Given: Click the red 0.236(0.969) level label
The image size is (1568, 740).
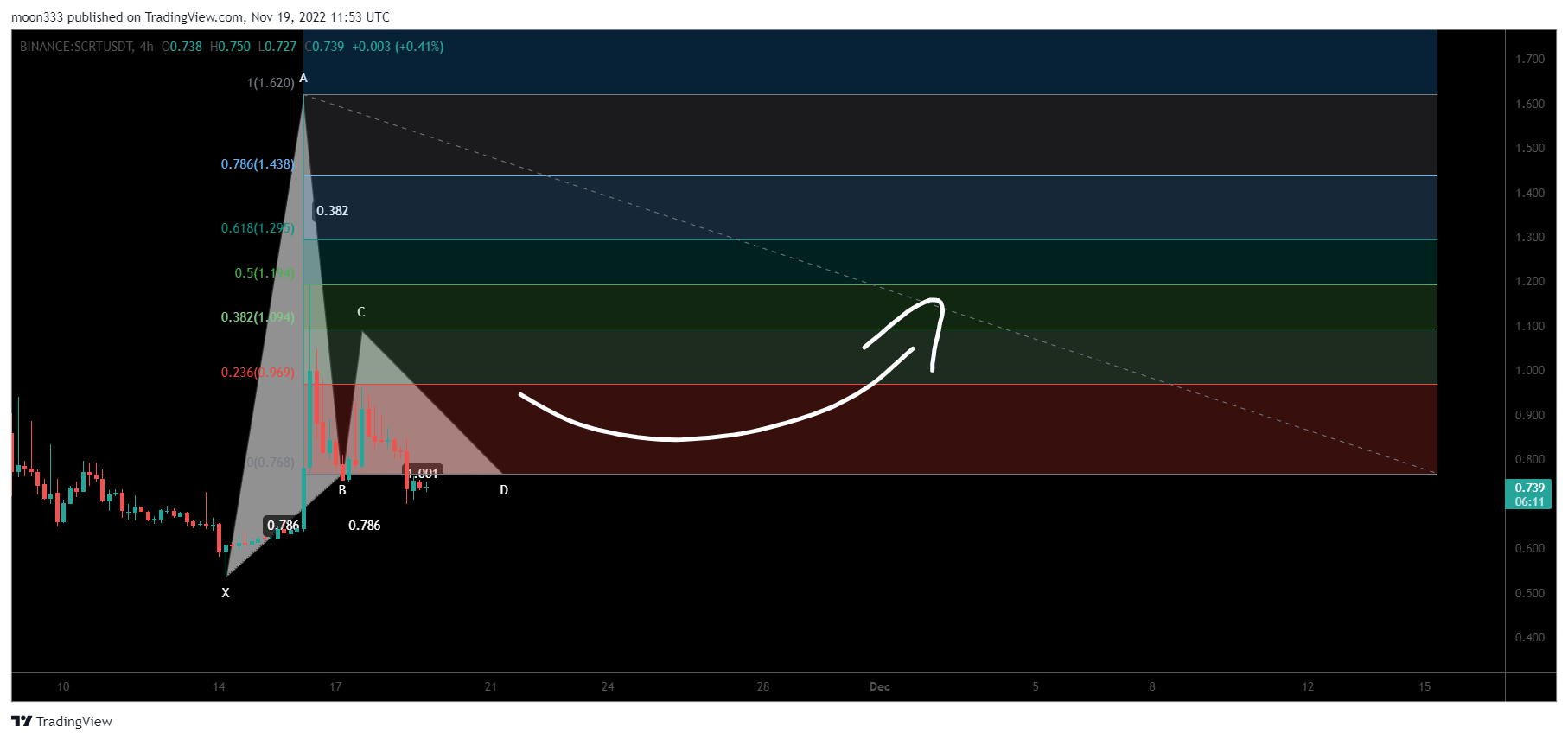Looking at the screenshot, I should pyautogui.click(x=258, y=373).
